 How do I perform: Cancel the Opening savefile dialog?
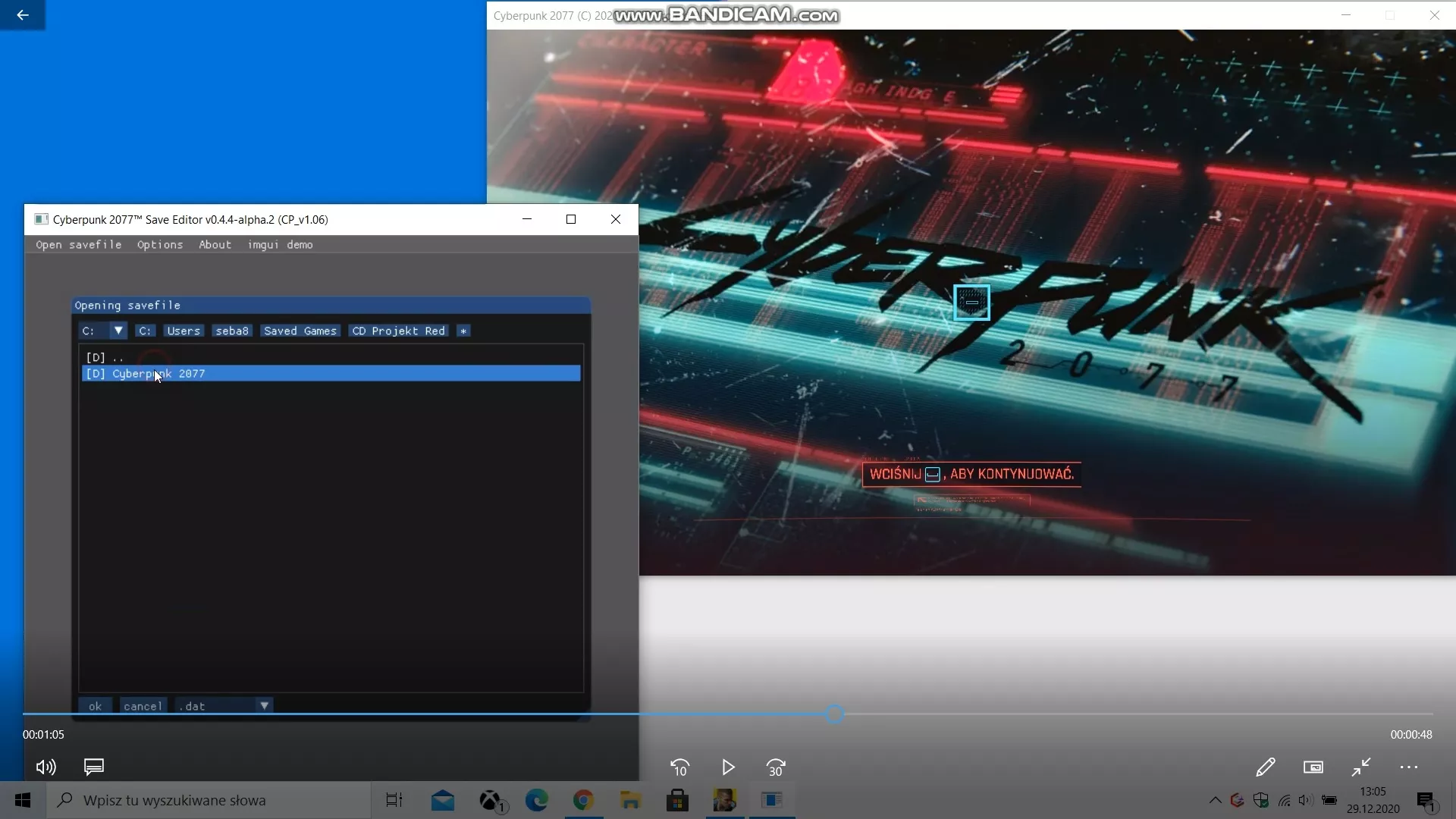click(x=143, y=706)
